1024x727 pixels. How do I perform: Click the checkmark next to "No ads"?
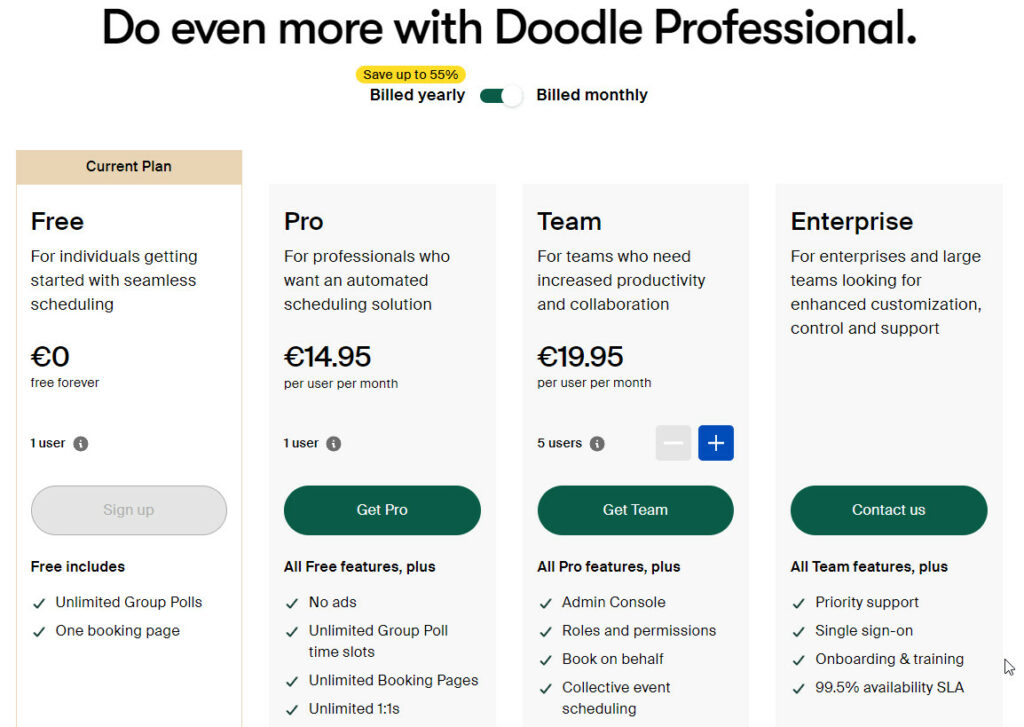click(x=292, y=602)
